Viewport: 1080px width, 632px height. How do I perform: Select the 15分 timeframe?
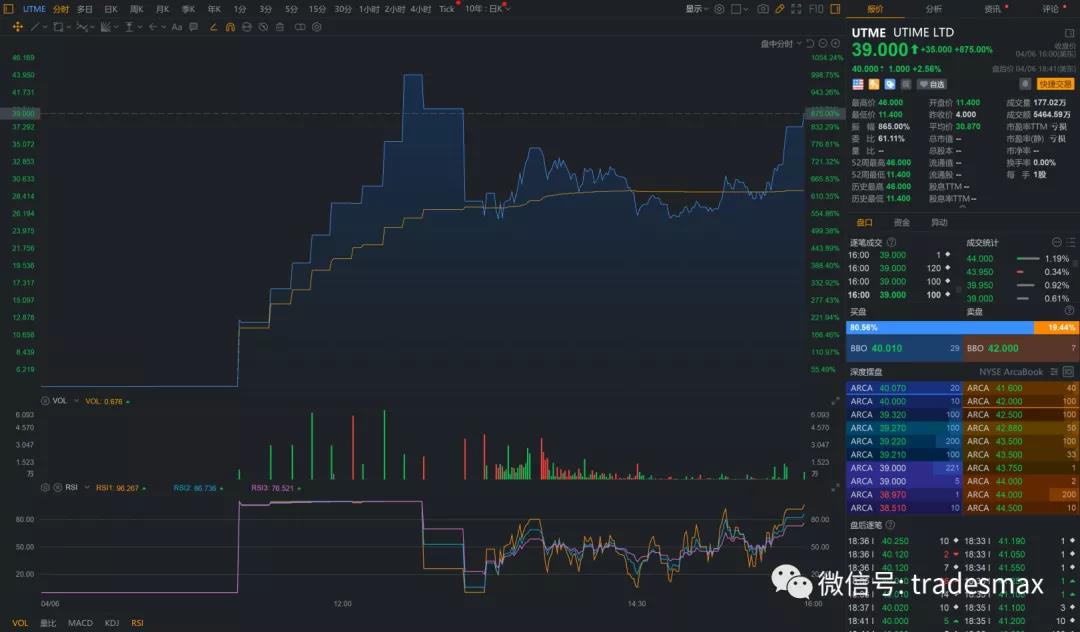pyautogui.click(x=317, y=9)
